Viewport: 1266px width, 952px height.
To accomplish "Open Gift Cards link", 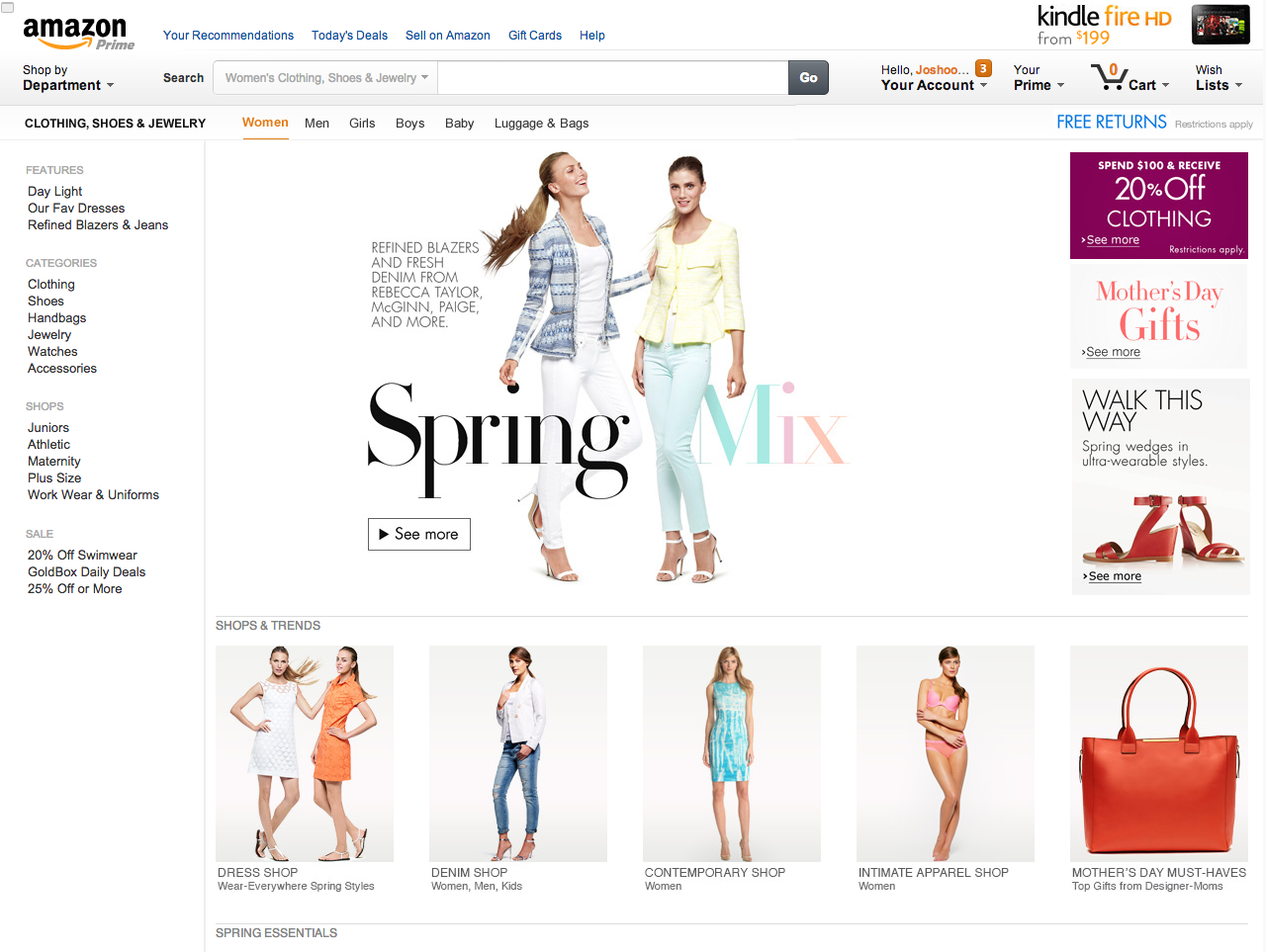I will coord(535,36).
